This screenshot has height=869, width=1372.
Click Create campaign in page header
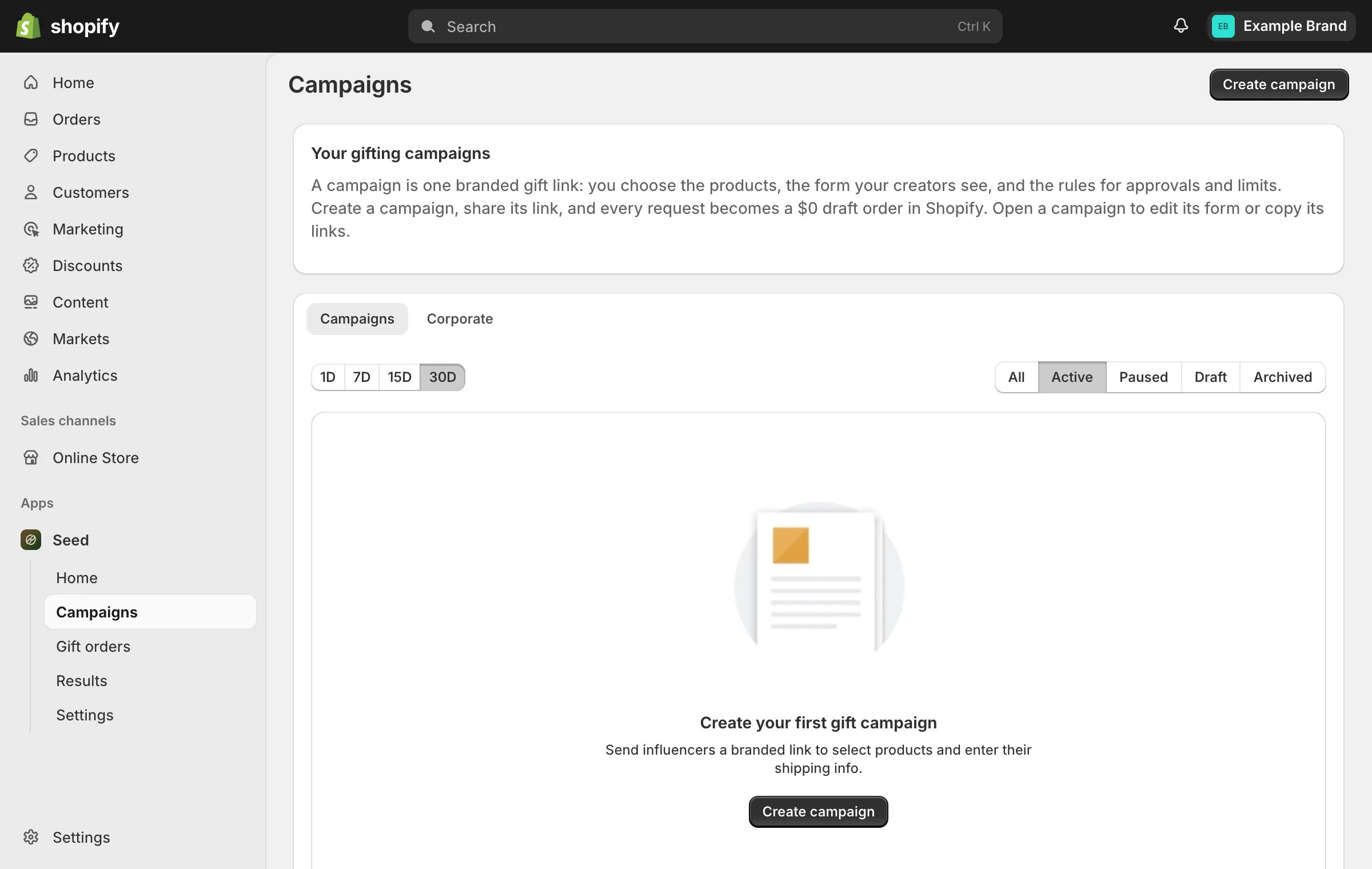[x=1279, y=85]
